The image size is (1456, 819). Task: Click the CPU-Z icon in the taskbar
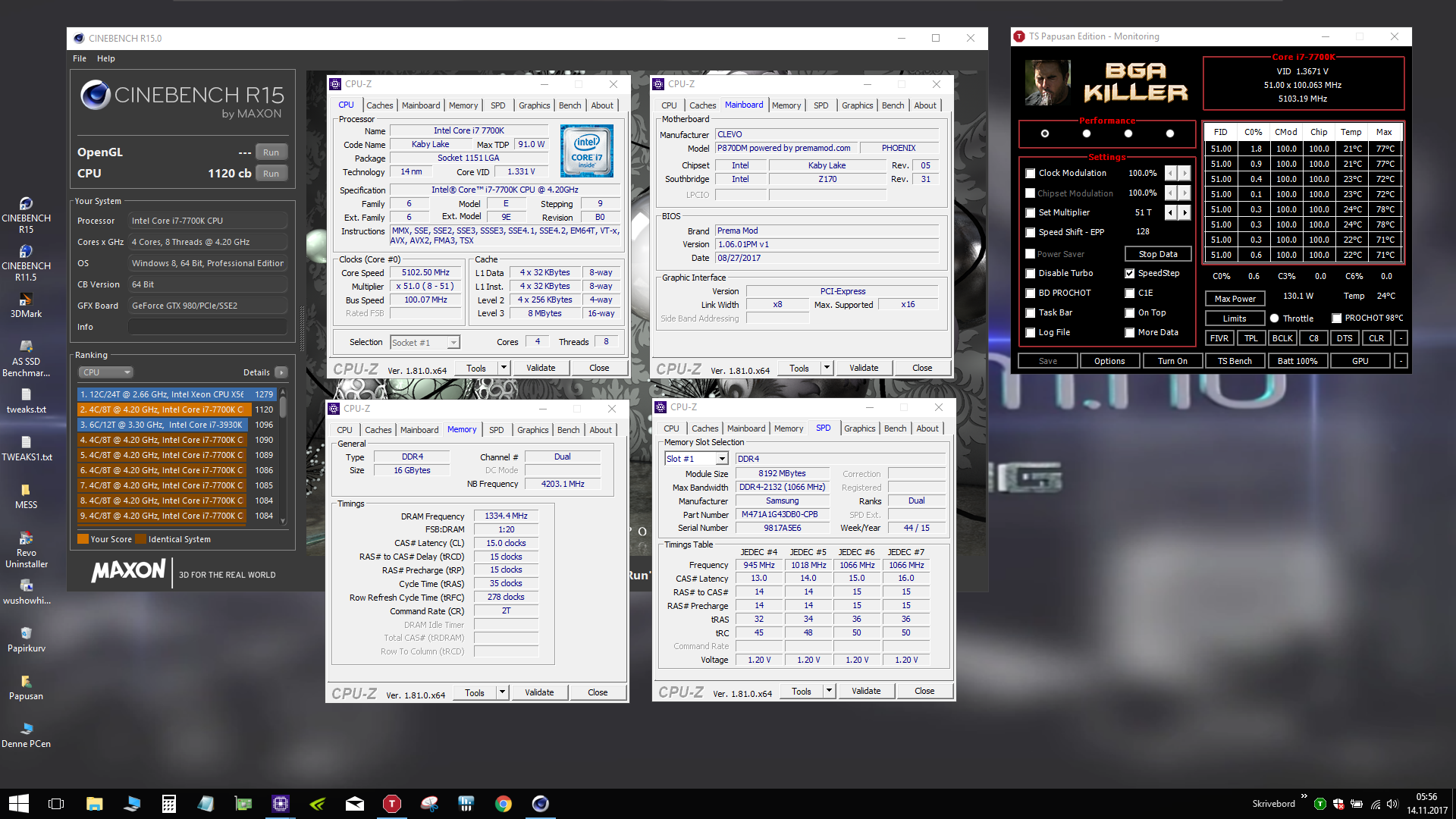[x=281, y=804]
